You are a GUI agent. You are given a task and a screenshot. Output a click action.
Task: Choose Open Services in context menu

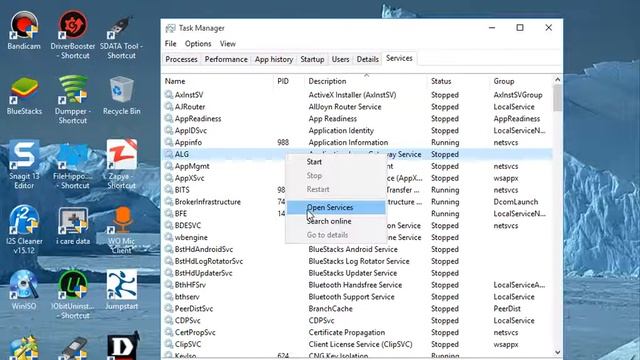[336, 207]
